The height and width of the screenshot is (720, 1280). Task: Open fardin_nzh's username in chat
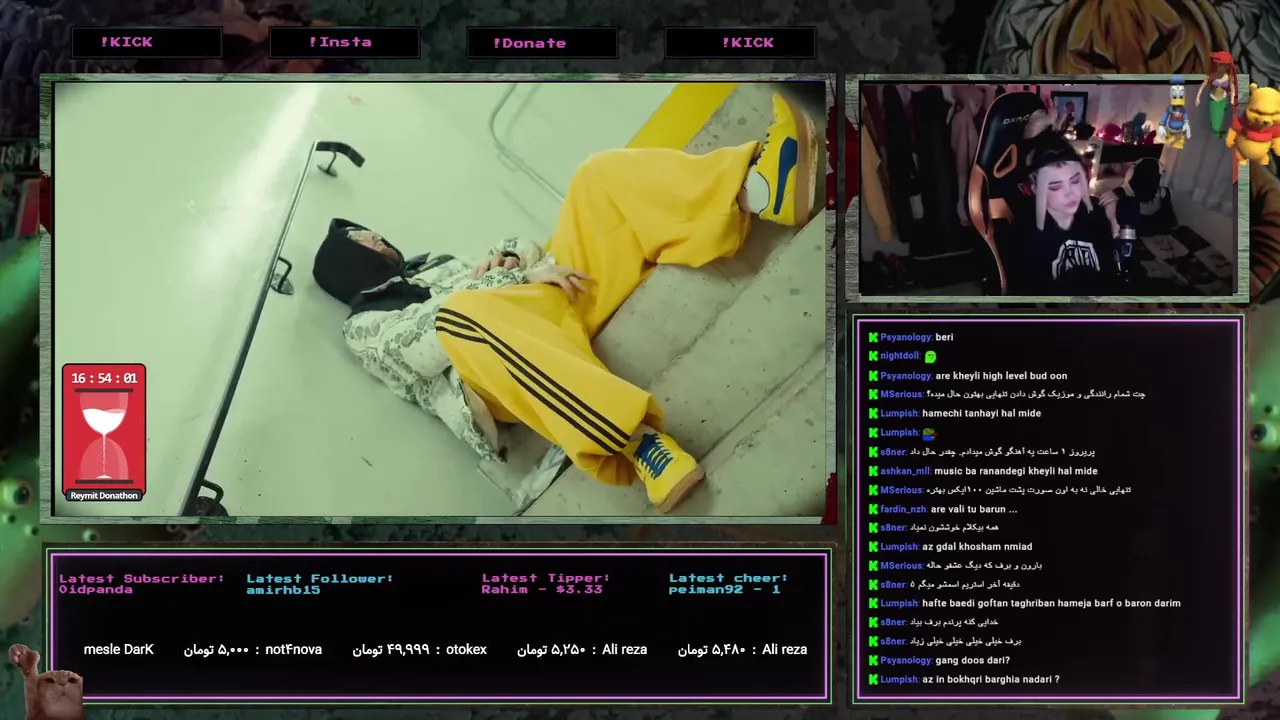(904, 509)
